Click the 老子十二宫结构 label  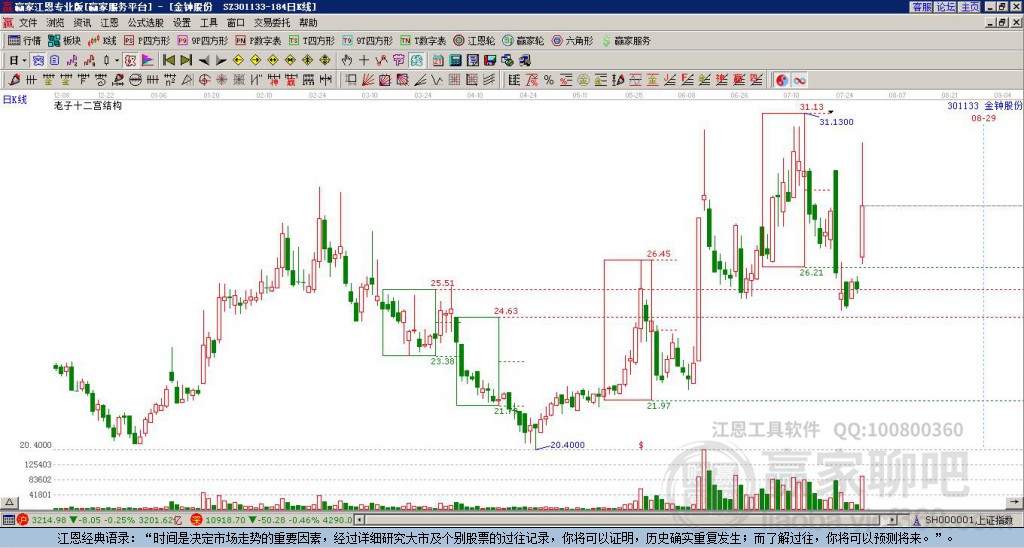pyautogui.click(x=88, y=105)
